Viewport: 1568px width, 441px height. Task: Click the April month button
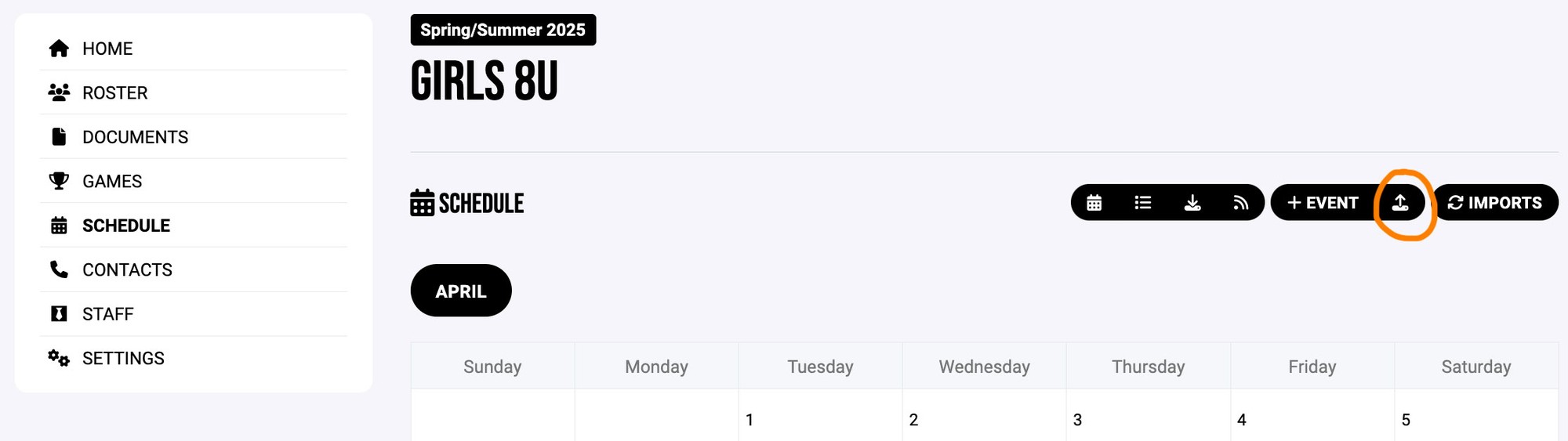point(461,291)
